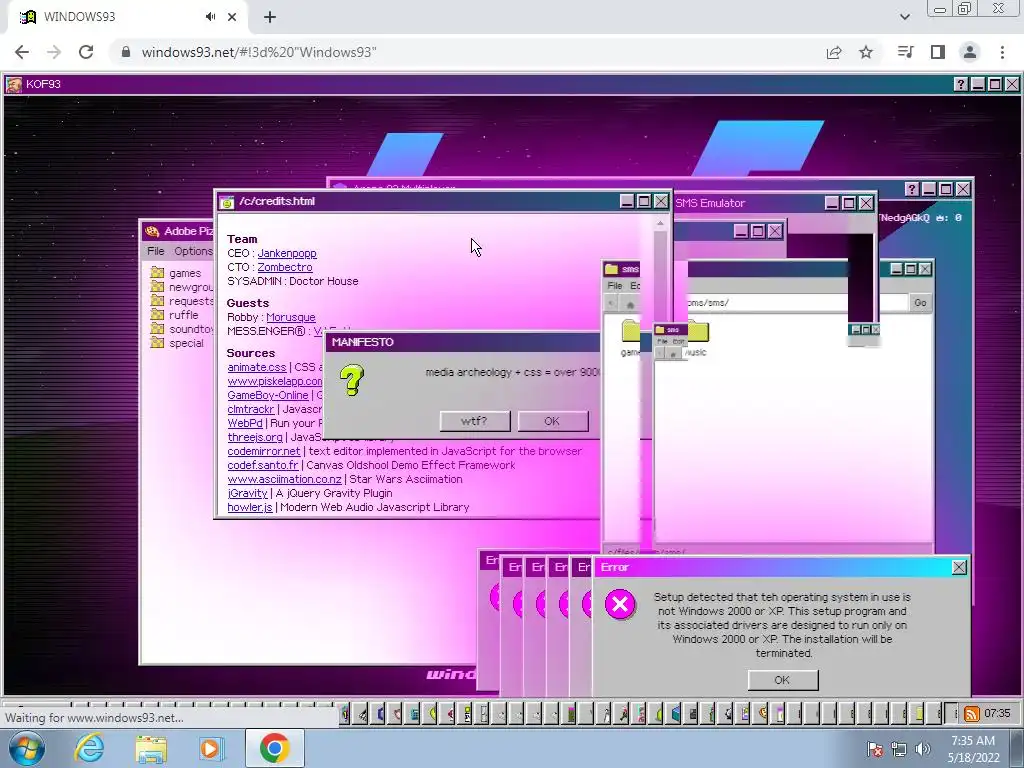Open the Chrome profile avatar
The width and height of the screenshot is (1024, 768).
coord(970,52)
